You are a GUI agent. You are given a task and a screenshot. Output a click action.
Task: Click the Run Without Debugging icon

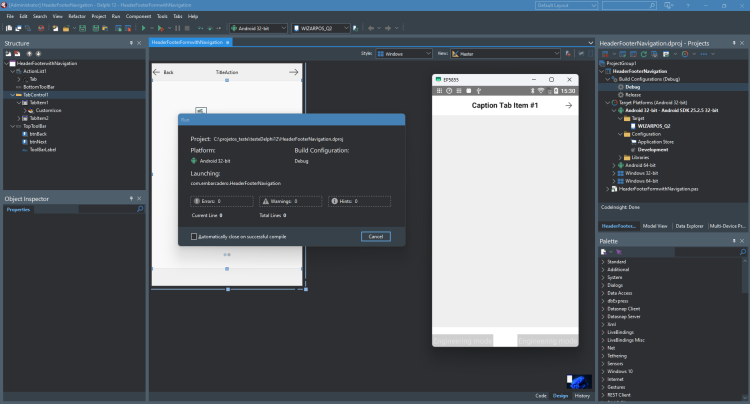(161, 28)
